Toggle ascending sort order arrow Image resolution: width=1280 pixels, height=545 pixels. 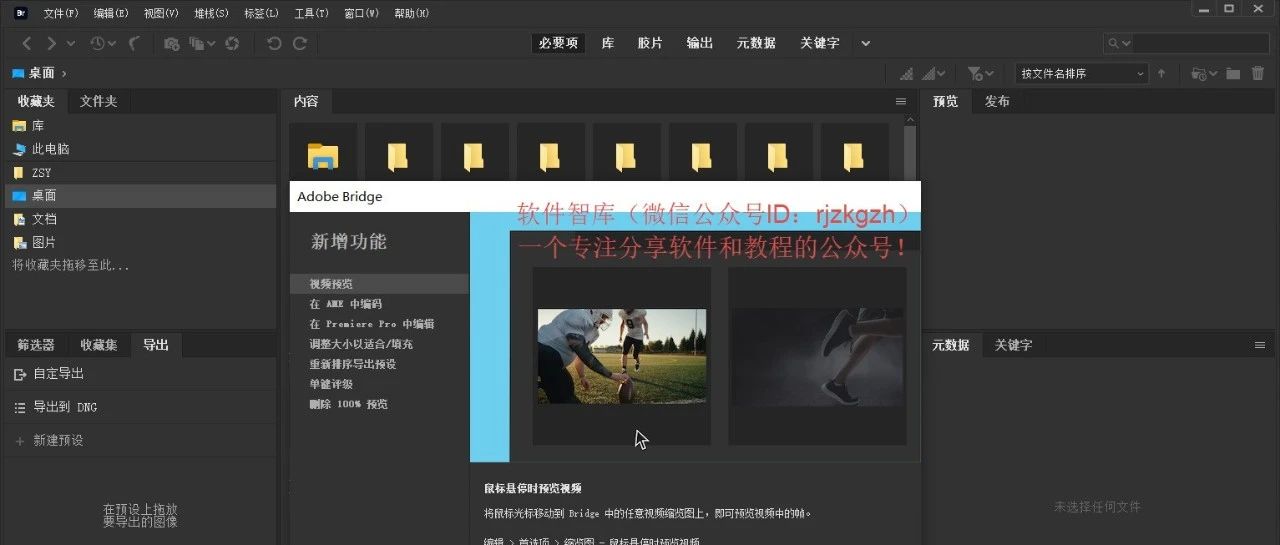point(1161,73)
